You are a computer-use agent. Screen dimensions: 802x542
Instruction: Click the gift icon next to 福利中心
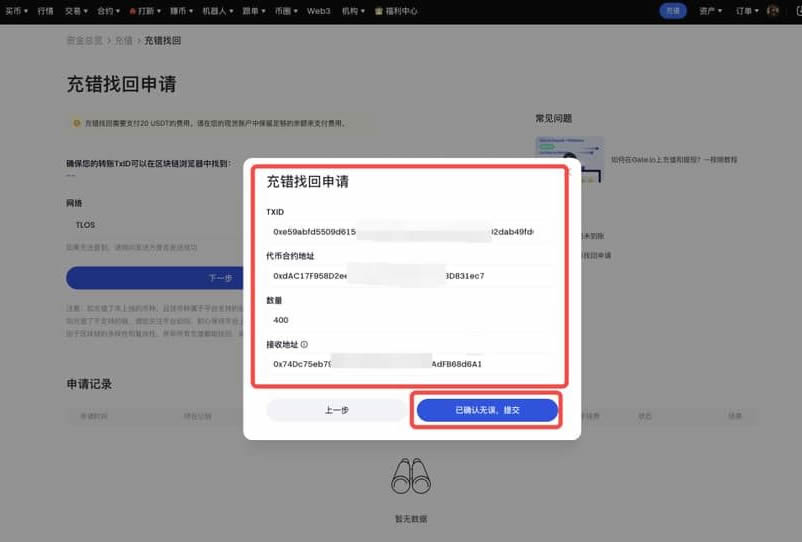(x=376, y=11)
